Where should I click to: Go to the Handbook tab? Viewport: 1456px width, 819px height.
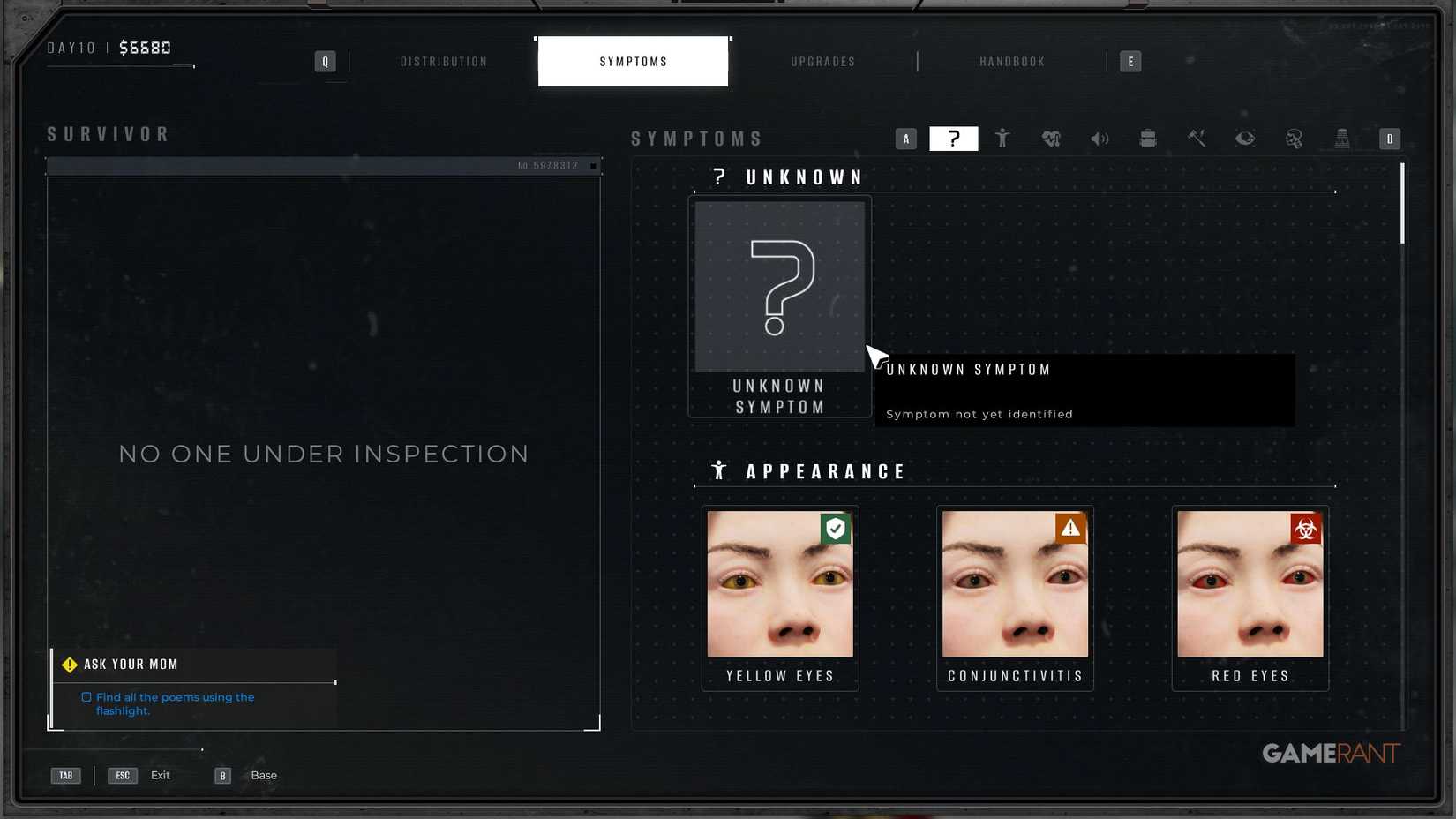tap(1012, 62)
